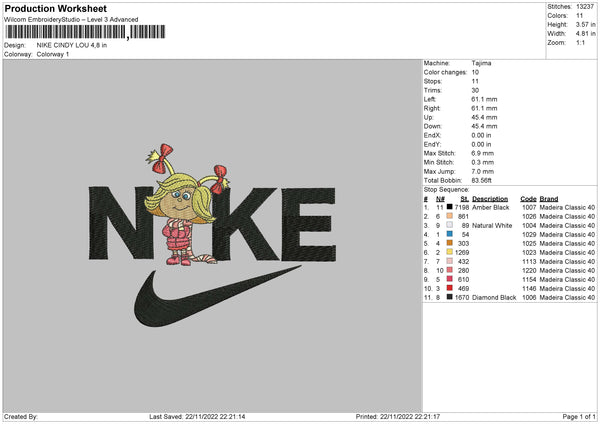Click stitch count 1670 in row 11

tap(461, 297)
